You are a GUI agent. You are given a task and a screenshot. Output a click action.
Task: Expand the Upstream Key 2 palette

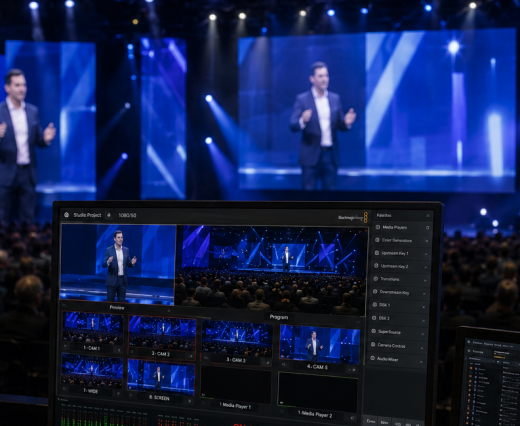(x=426, y=267)
